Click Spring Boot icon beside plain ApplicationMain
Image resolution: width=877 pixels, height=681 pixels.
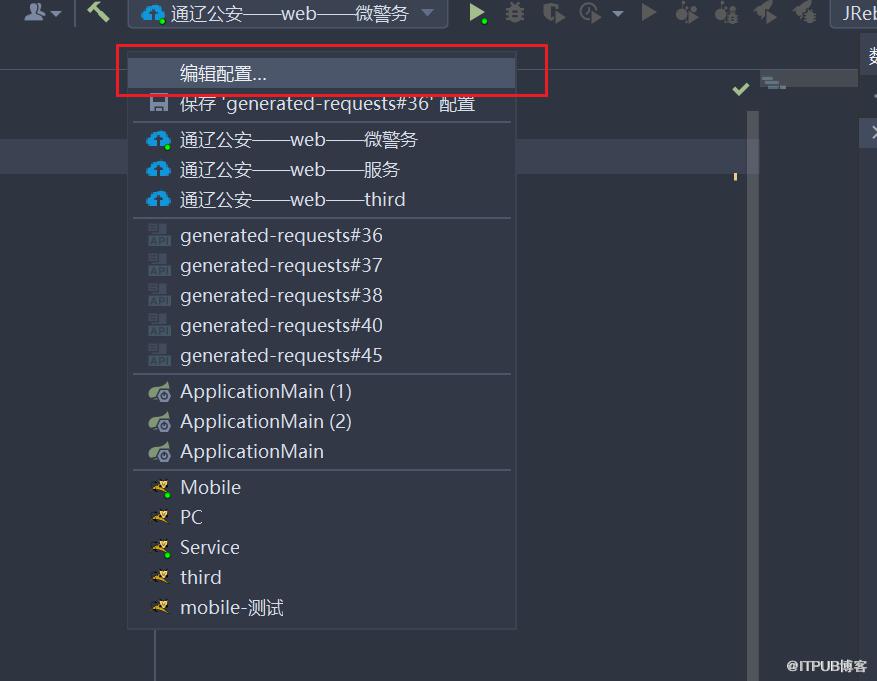click(x=159, y=452)
